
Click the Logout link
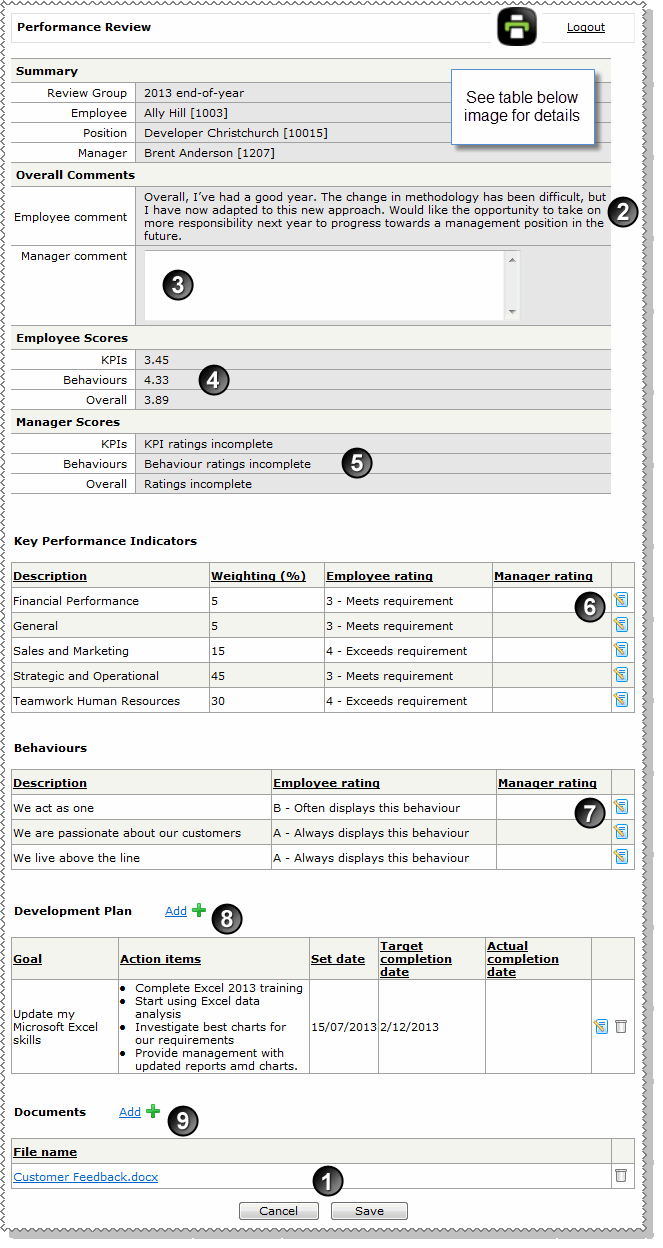click(x=586, y=27)
